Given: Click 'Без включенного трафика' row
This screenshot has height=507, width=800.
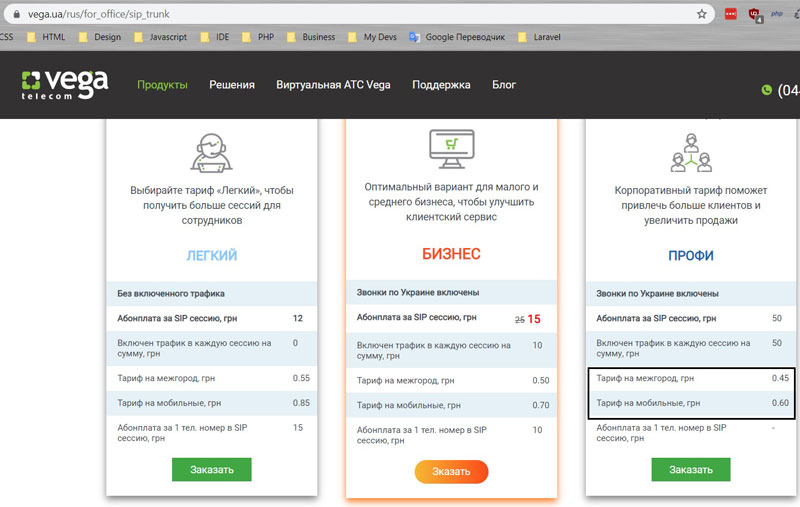Looking at the screenshot, I should pyautogui.click(x=211, y=293).
